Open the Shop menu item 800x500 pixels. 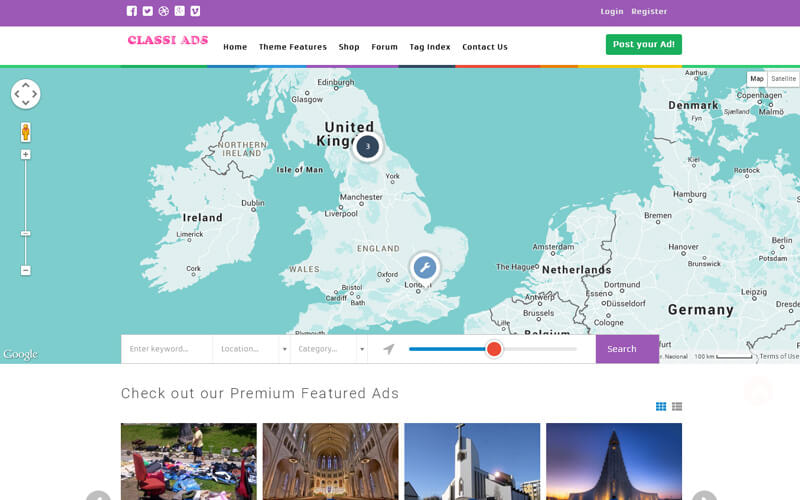pyautogui.click(x=349, y=47)
